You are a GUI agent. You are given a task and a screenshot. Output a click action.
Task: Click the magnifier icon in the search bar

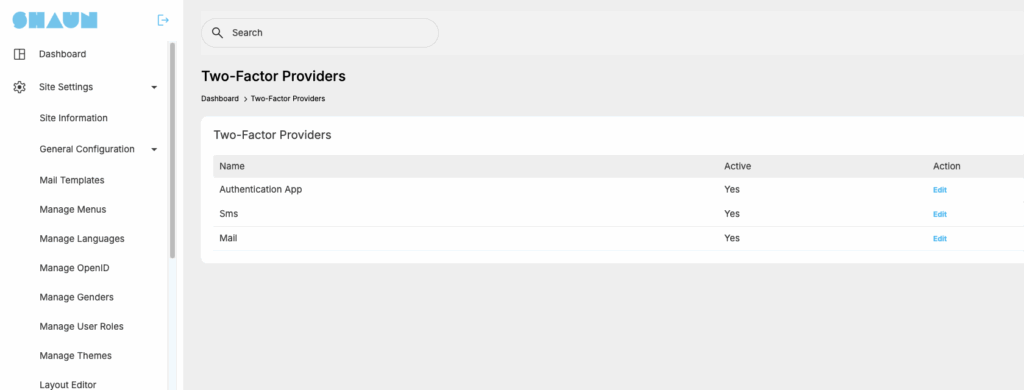pyautogui.click(x=217, y=33)
